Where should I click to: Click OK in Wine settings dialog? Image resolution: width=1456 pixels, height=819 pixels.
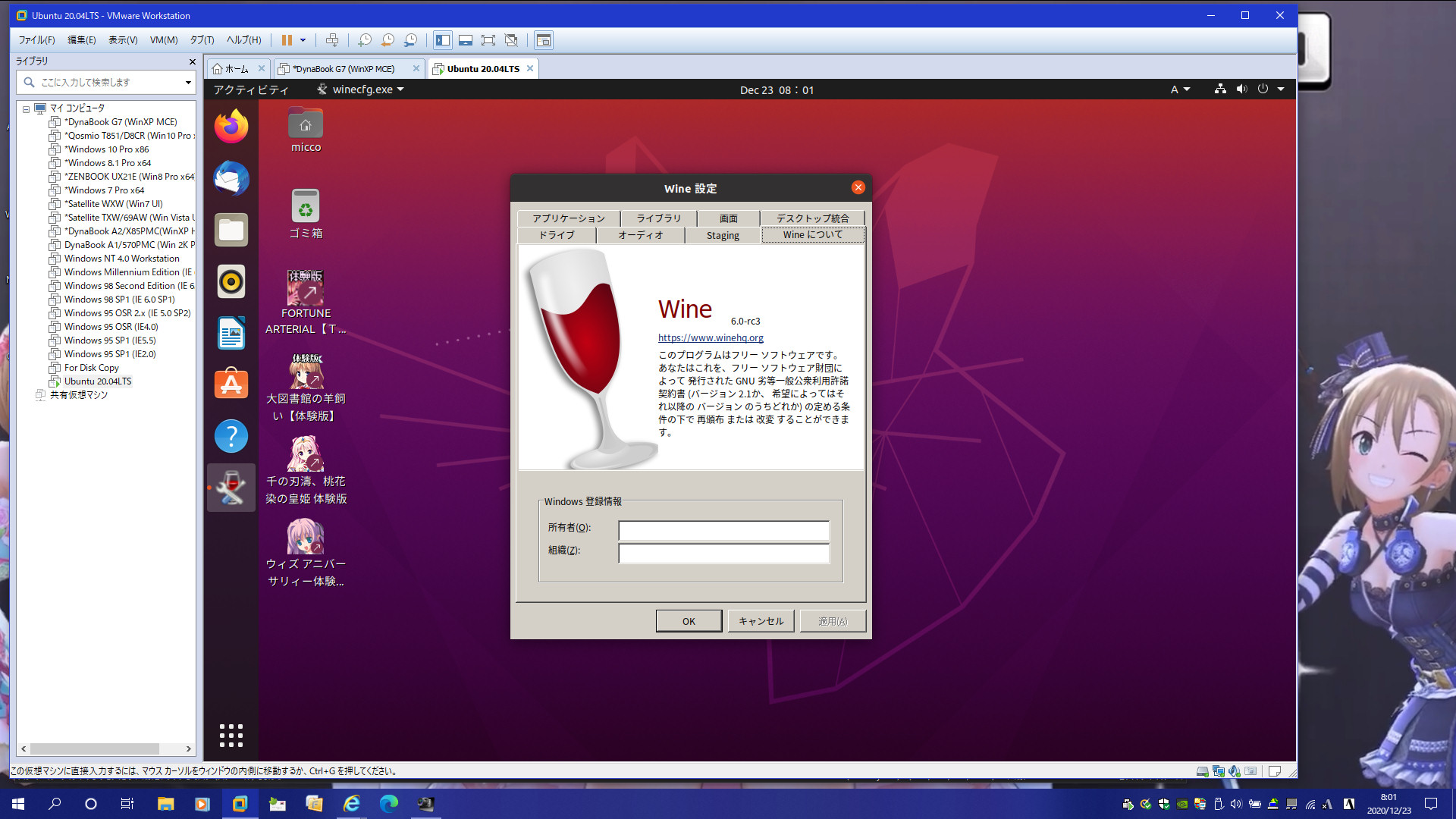tap(689, 621)
